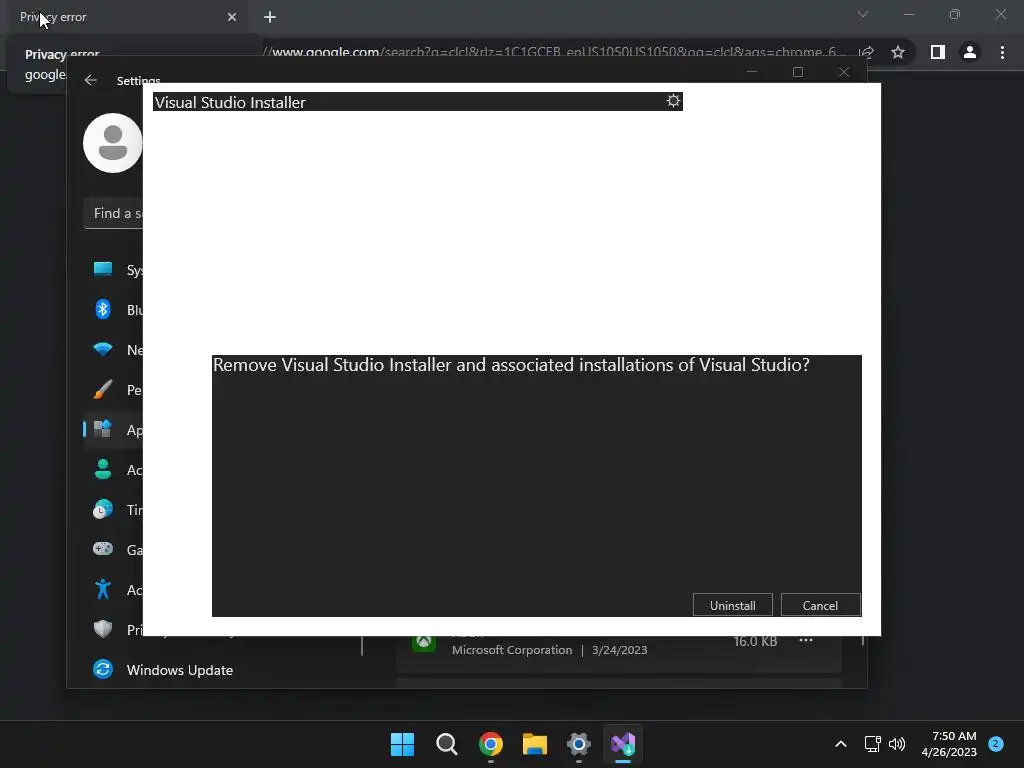Open System settings monitor icon
Viewport: 1024px width, 768px height.
103,269
